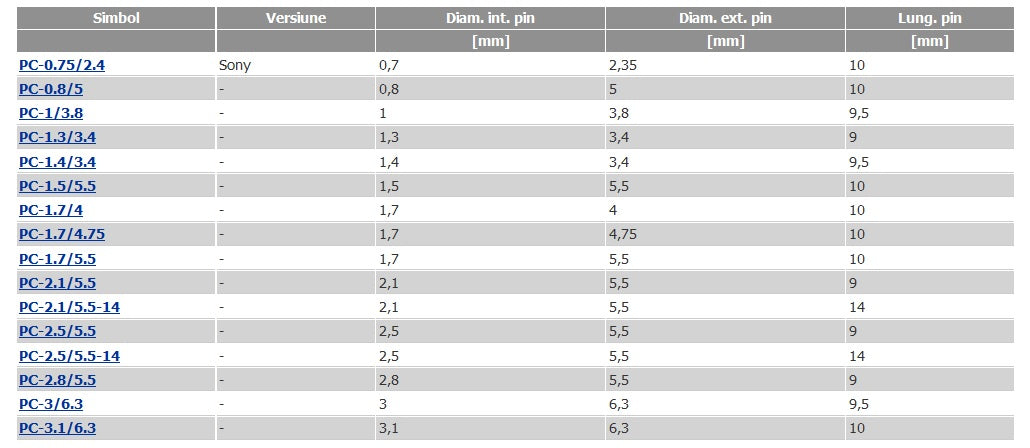Open the PC-2.5/5.5-14 link

pyautogui.click(x=69, y=356)
